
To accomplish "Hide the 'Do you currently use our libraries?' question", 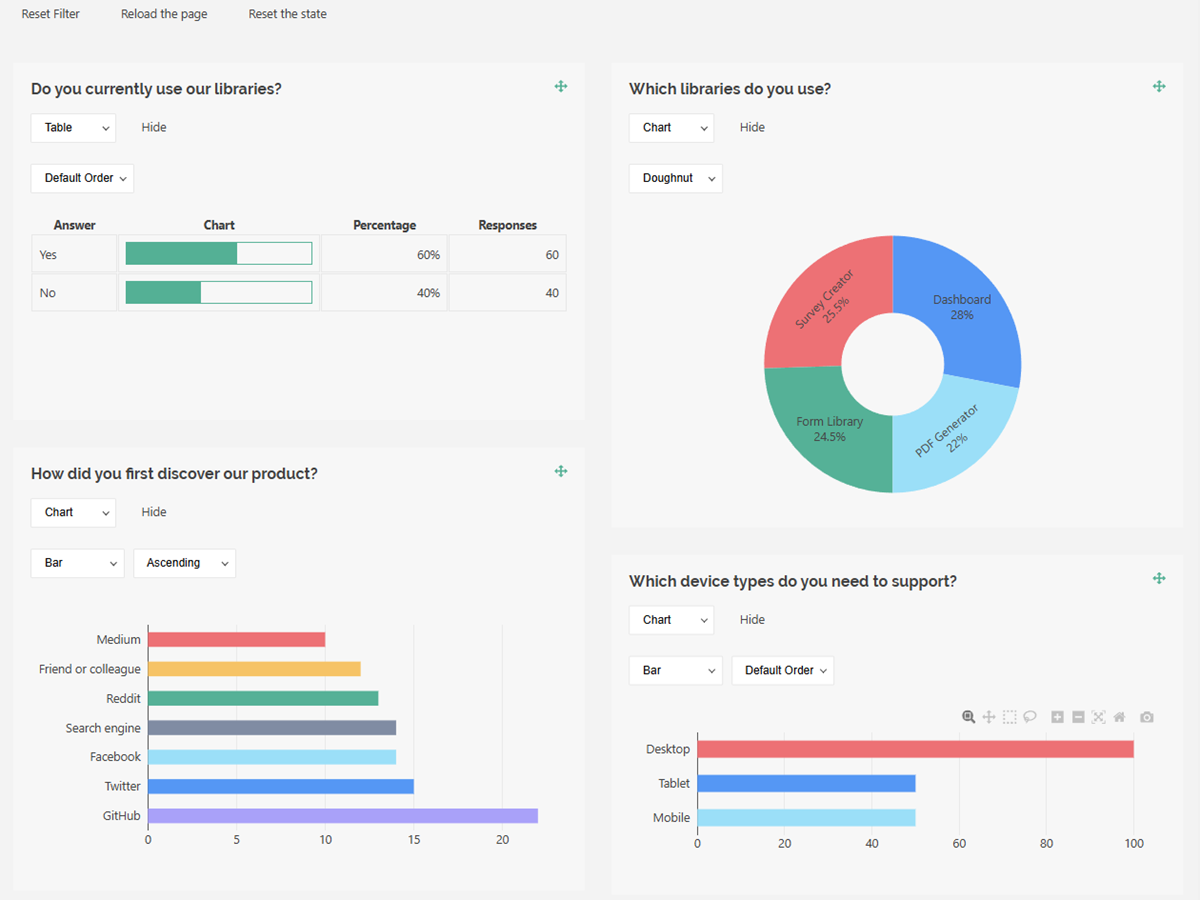I will coord(153,127).
